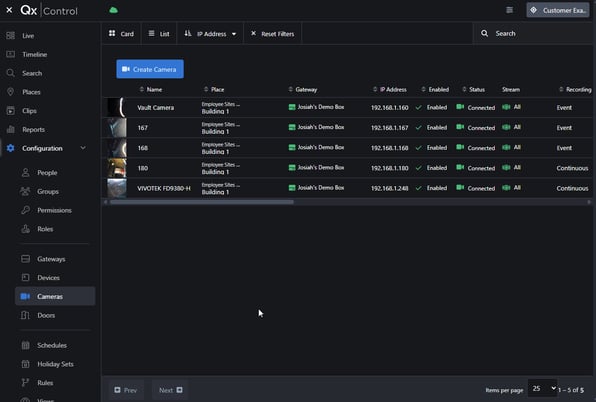Open the hamburger menu icon at top right
The width and height of the screenshot is (596, 402).
(509, 10)
